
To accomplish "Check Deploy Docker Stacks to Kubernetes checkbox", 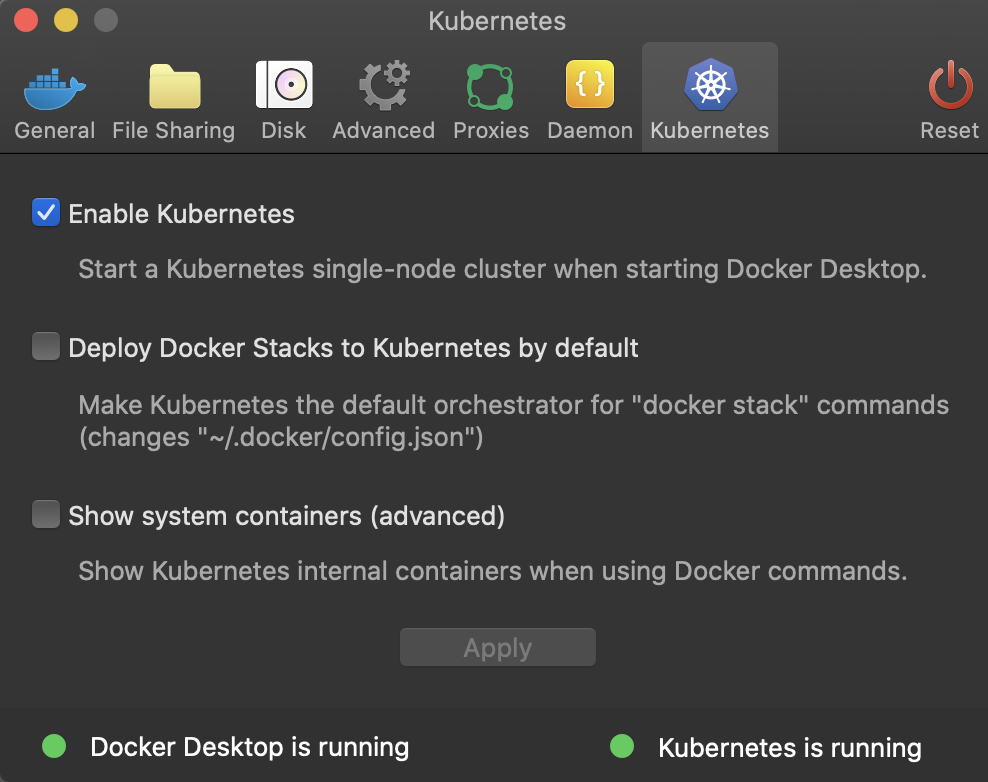I will point(46,346).
